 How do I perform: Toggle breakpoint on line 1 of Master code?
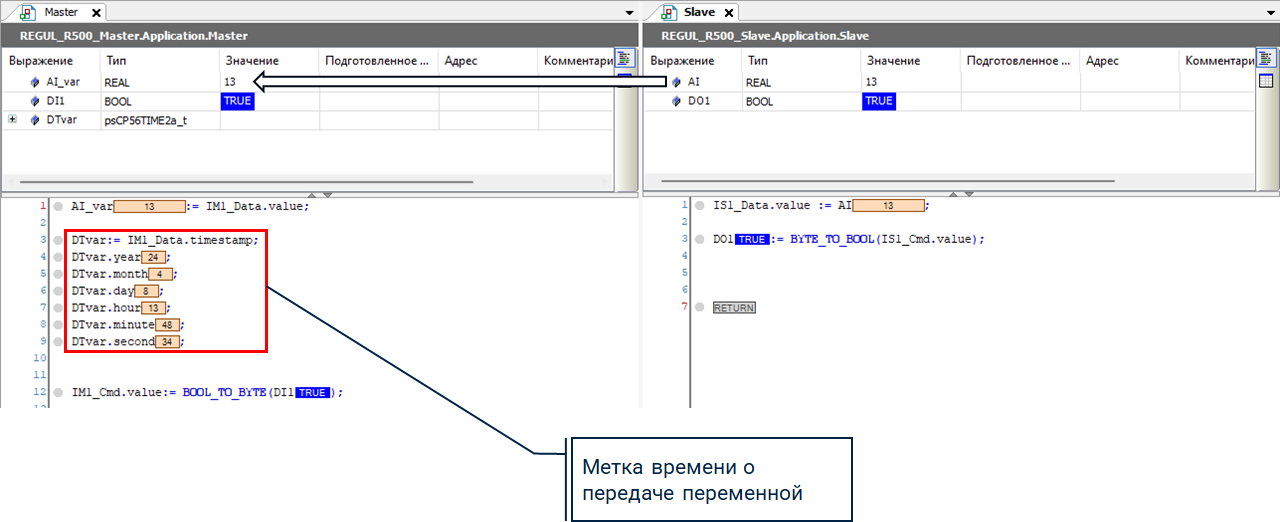(58, 206)
